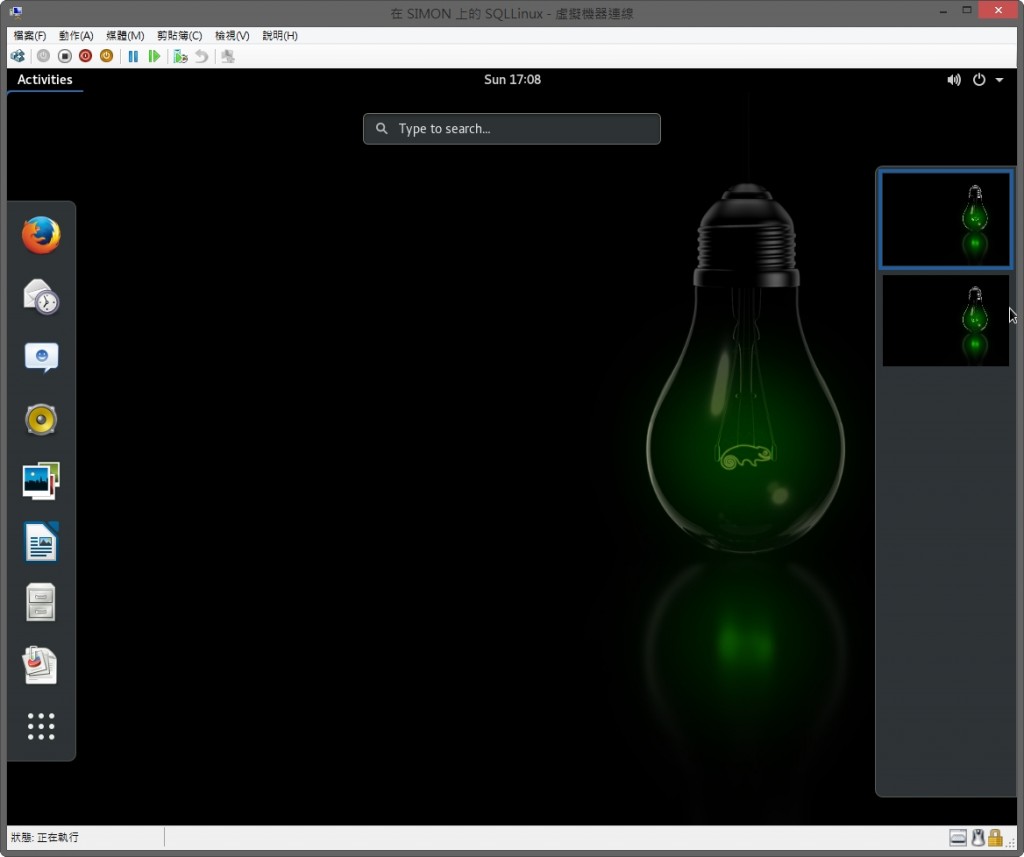Open the 媒體(M) menu

(125, 35)
